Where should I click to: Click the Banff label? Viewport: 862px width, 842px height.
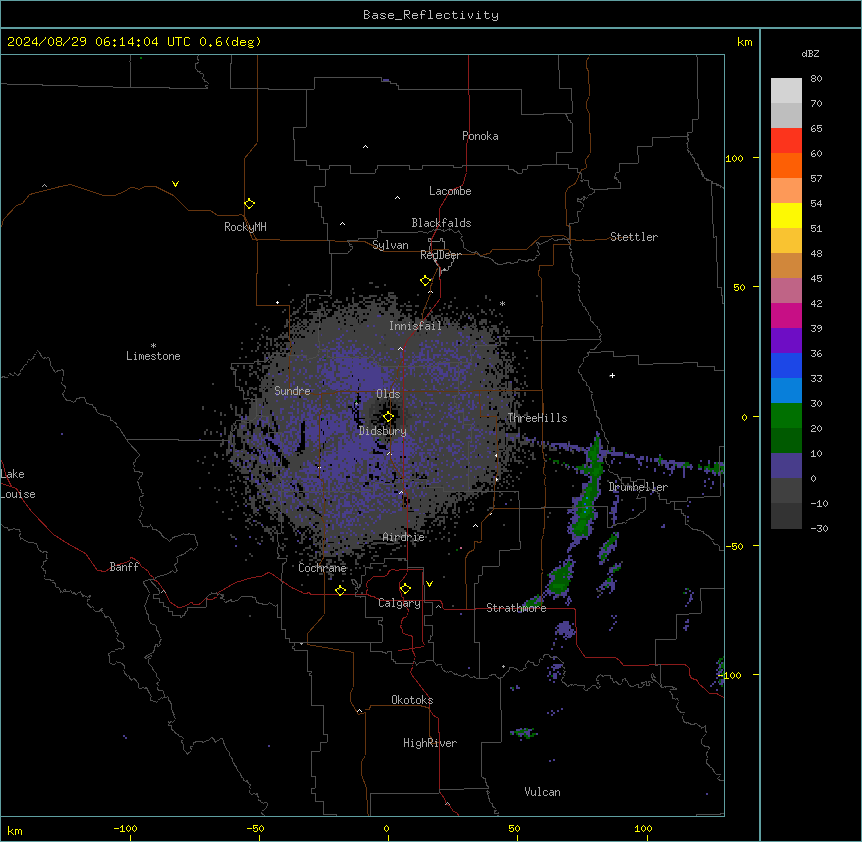point(124,567)
